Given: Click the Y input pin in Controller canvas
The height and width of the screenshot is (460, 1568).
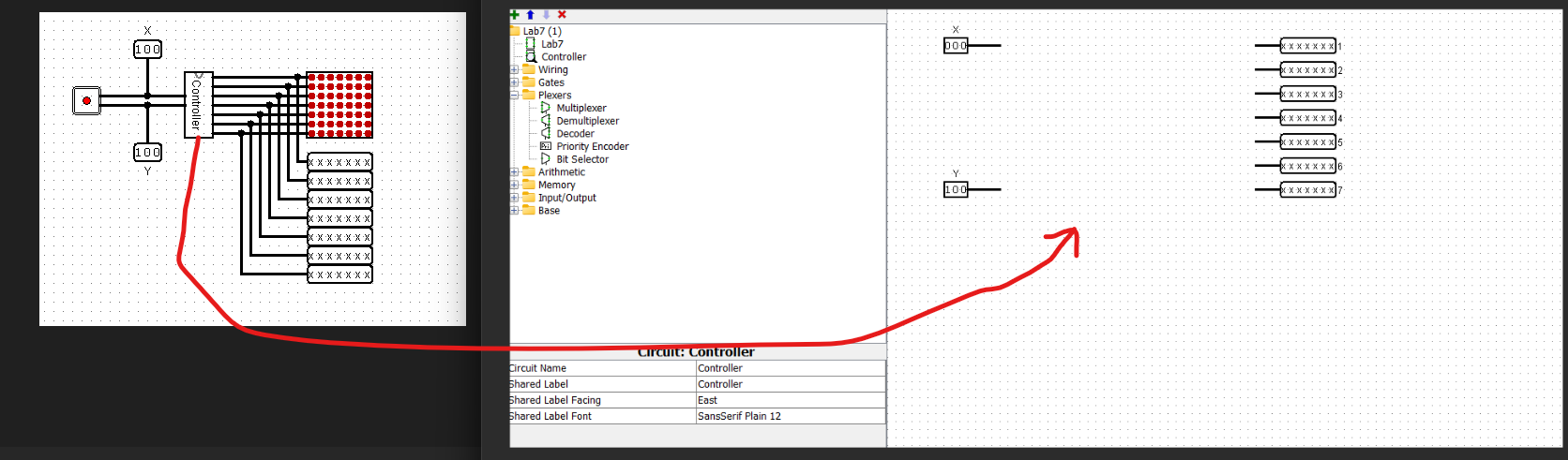Looking at the screenshot, I should pos(956,189).
